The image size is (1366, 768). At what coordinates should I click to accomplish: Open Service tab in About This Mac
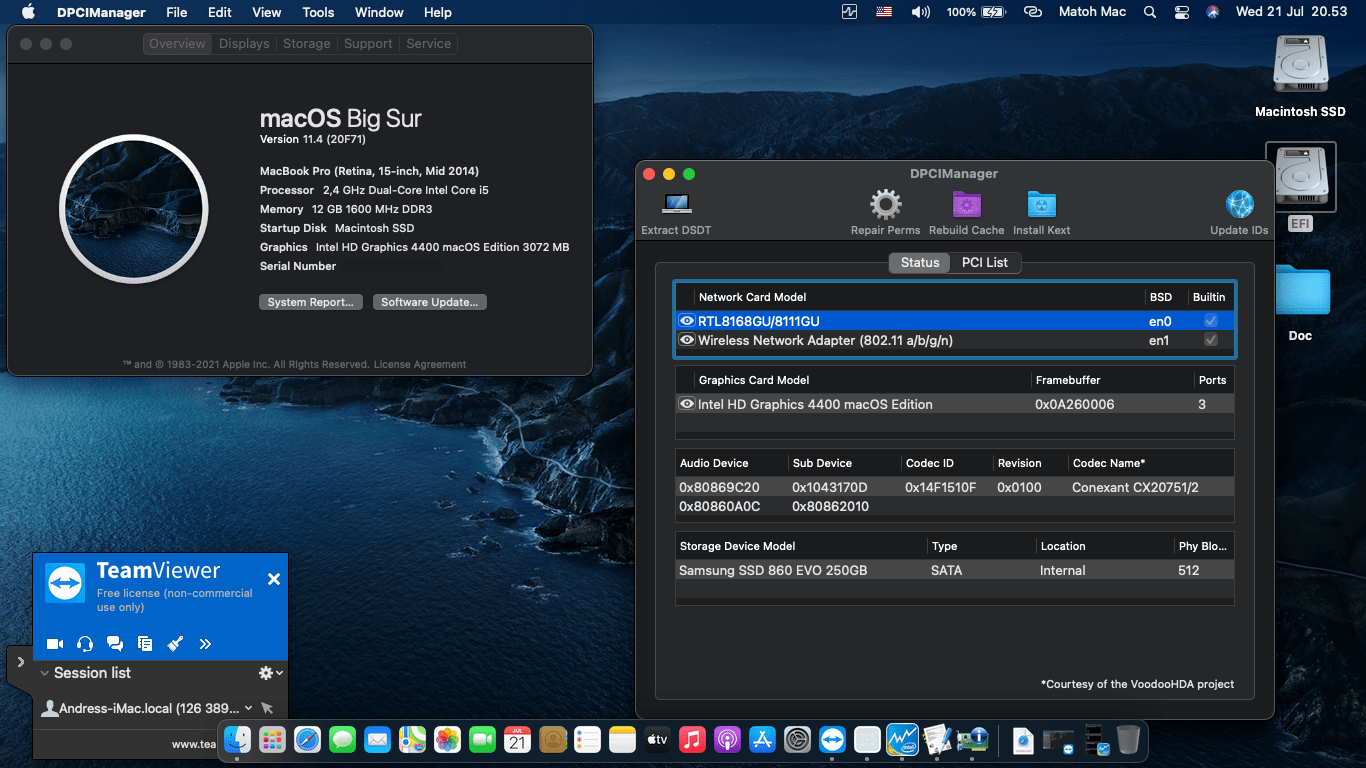tap(429, 44)
